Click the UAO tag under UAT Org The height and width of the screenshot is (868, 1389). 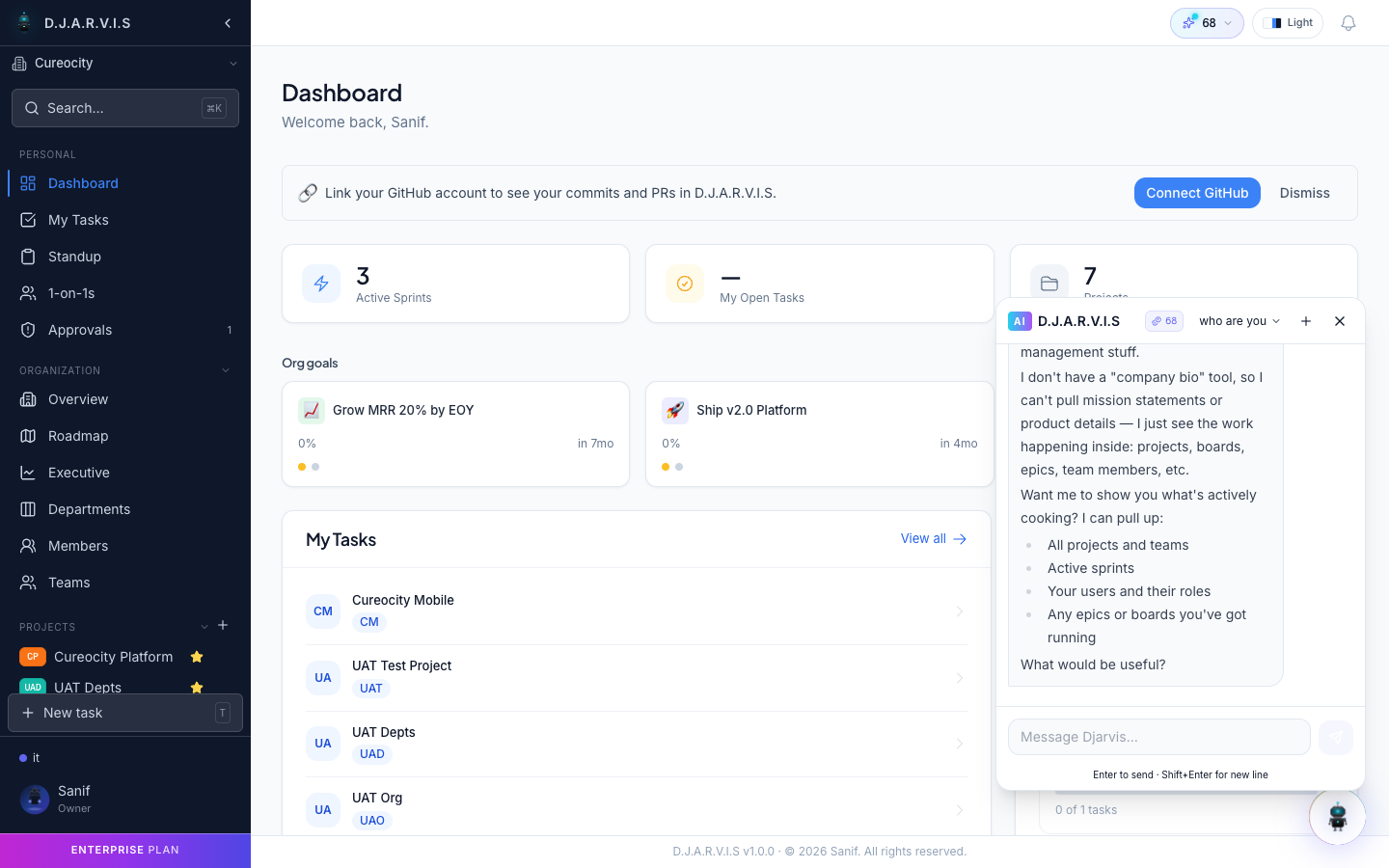(372, 821)
